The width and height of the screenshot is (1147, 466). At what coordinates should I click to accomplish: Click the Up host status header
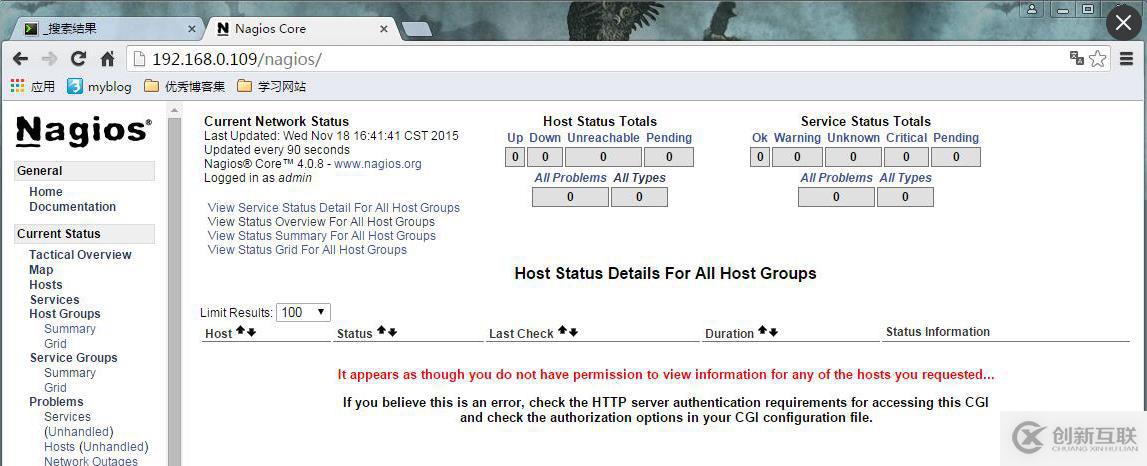[515, 138]
